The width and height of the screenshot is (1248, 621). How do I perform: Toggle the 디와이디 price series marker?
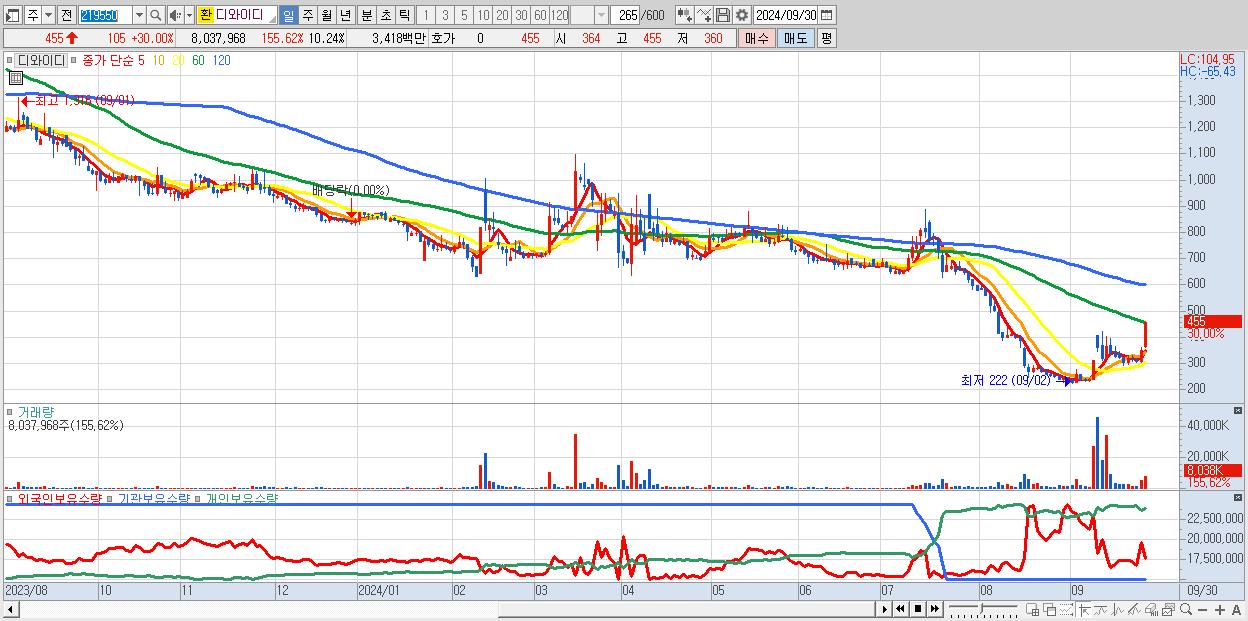(9, 60)
